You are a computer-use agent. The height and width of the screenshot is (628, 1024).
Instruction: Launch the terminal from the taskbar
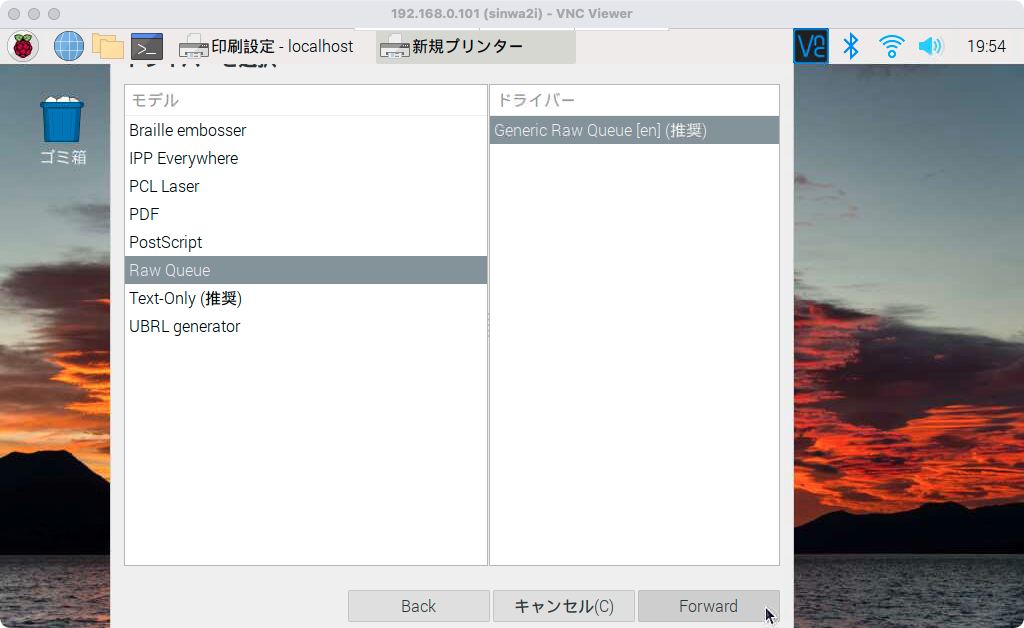[x=147, y=46]
